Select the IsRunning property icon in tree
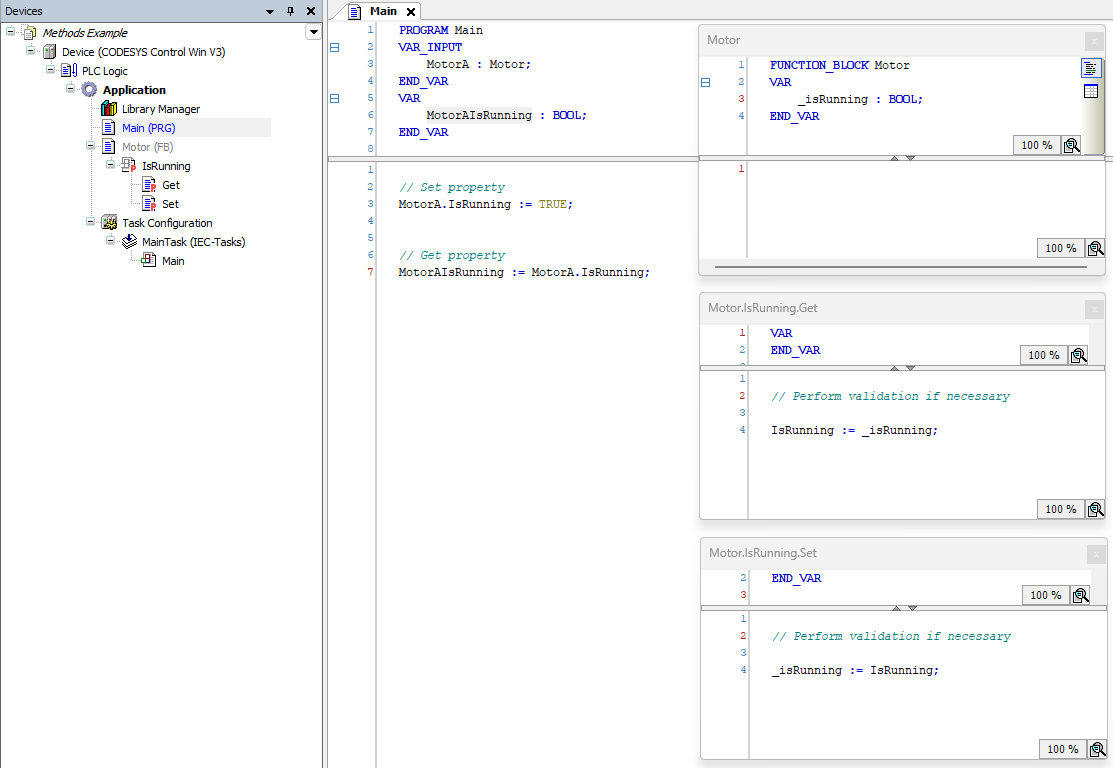Image resolution: width=1113 pixels, height=768 pixels. [x=128, y=165]
